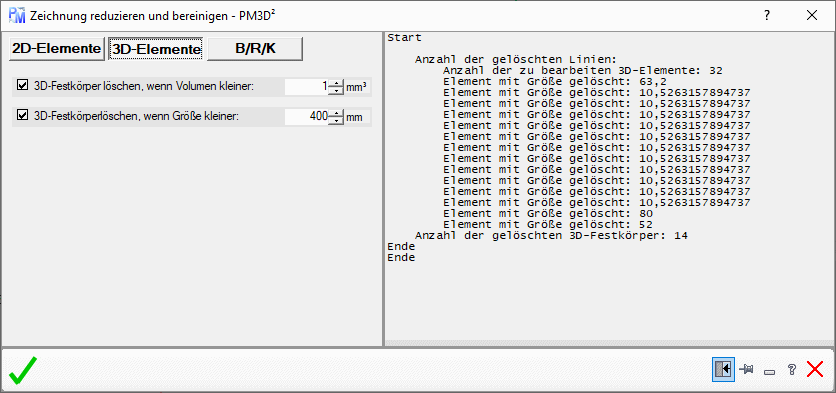
Task: Toggle the log panel collapse icon
Action: click(x=723, y=370)
